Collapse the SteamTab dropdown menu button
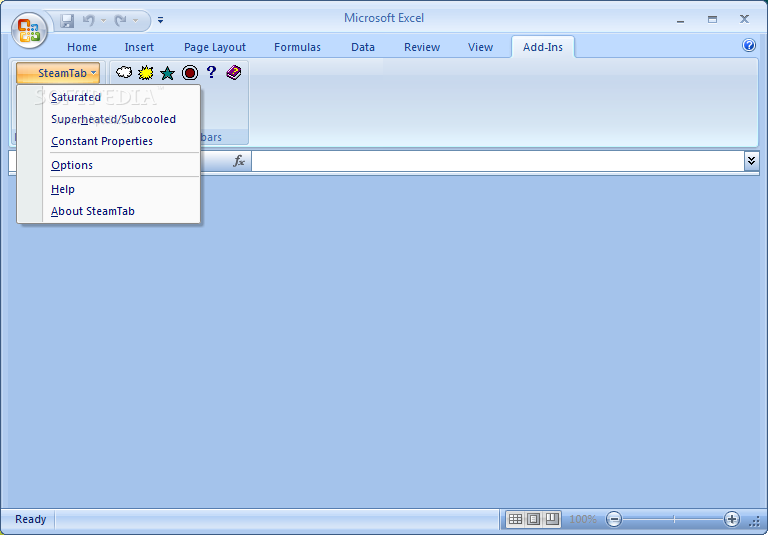768x535 pixels. click(x=58, y=73)
